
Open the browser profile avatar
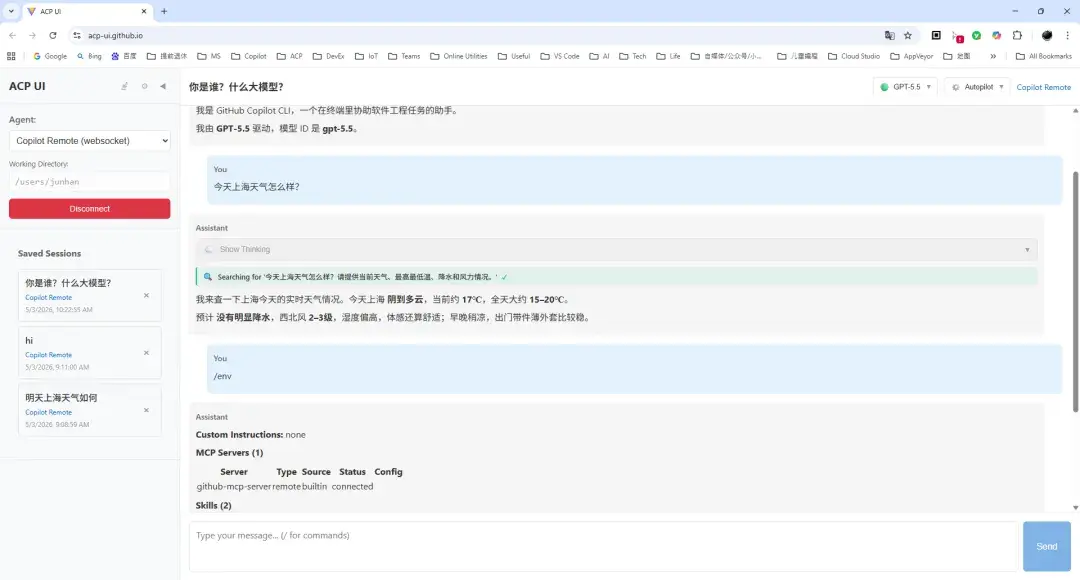(x=1047, y=35)
